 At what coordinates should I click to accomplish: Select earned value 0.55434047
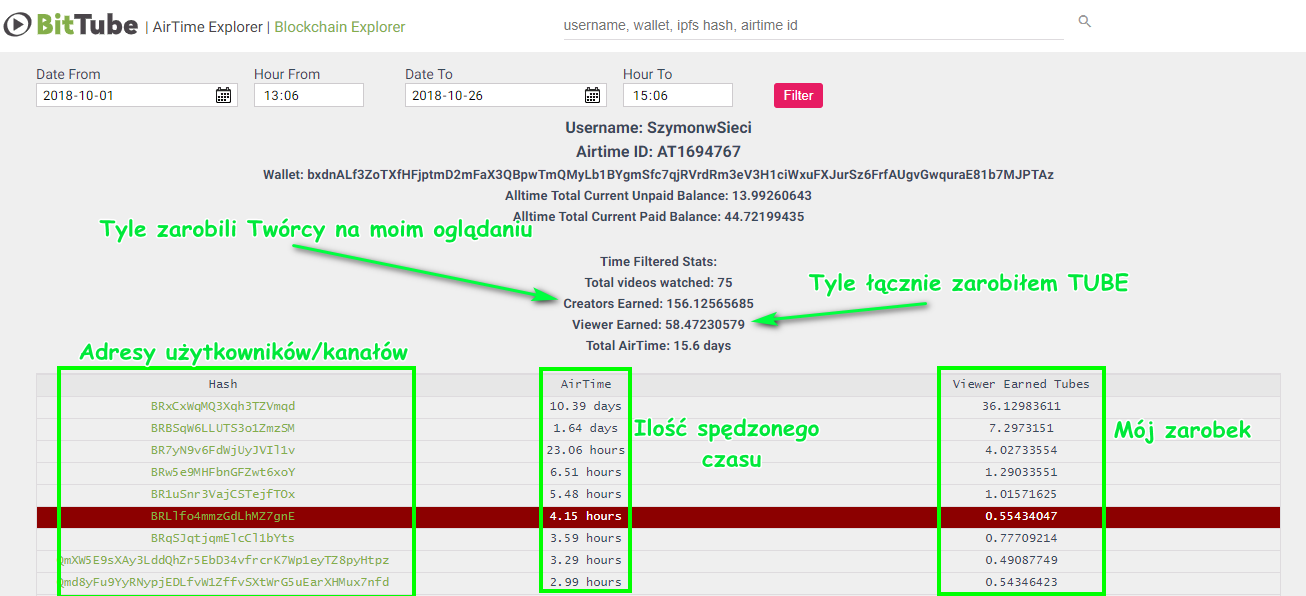point(1021,516)
